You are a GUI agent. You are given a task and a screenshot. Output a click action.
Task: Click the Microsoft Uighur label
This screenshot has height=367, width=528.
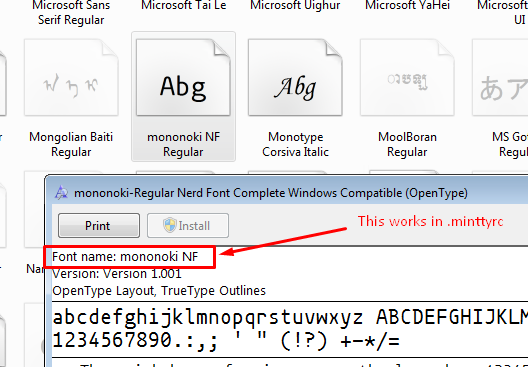click(x=295, y=5)
